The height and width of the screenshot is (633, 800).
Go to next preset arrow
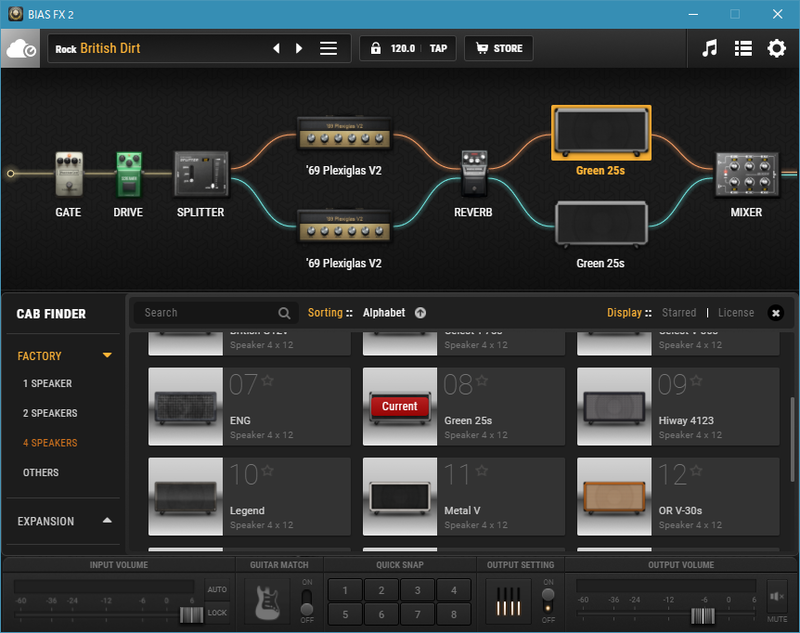[299, 48]
